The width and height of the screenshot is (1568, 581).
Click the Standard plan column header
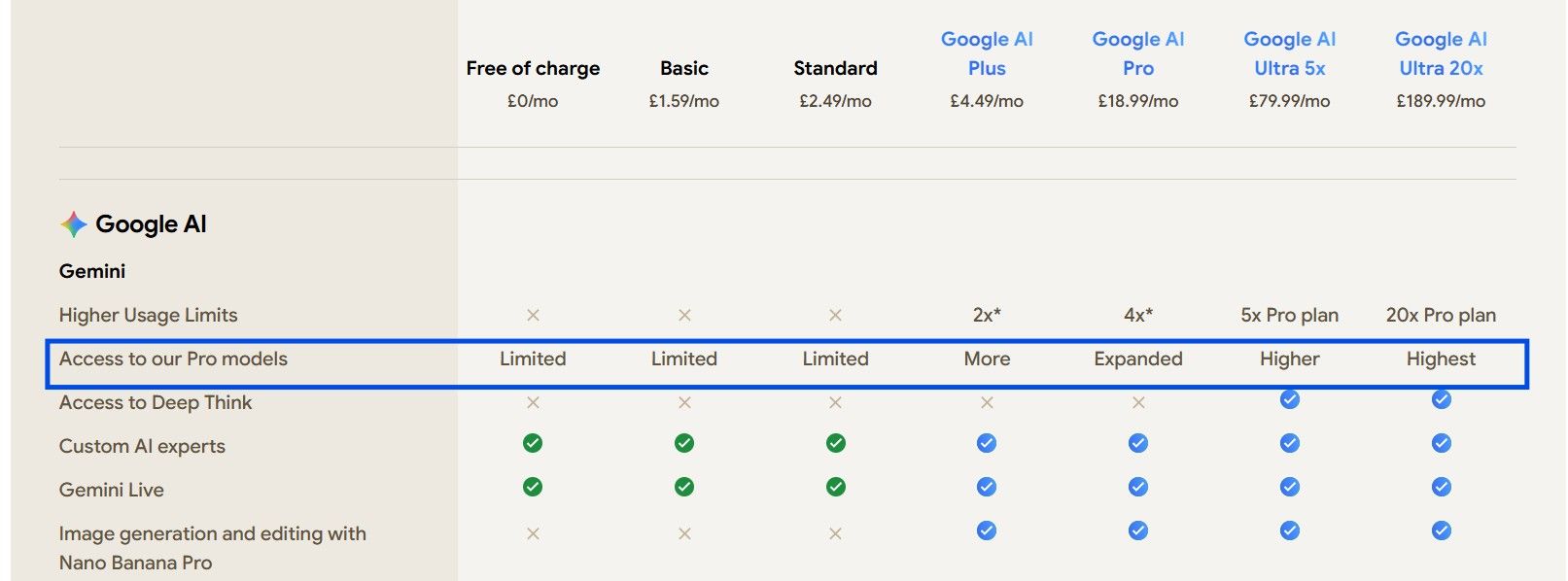[835, 68]
